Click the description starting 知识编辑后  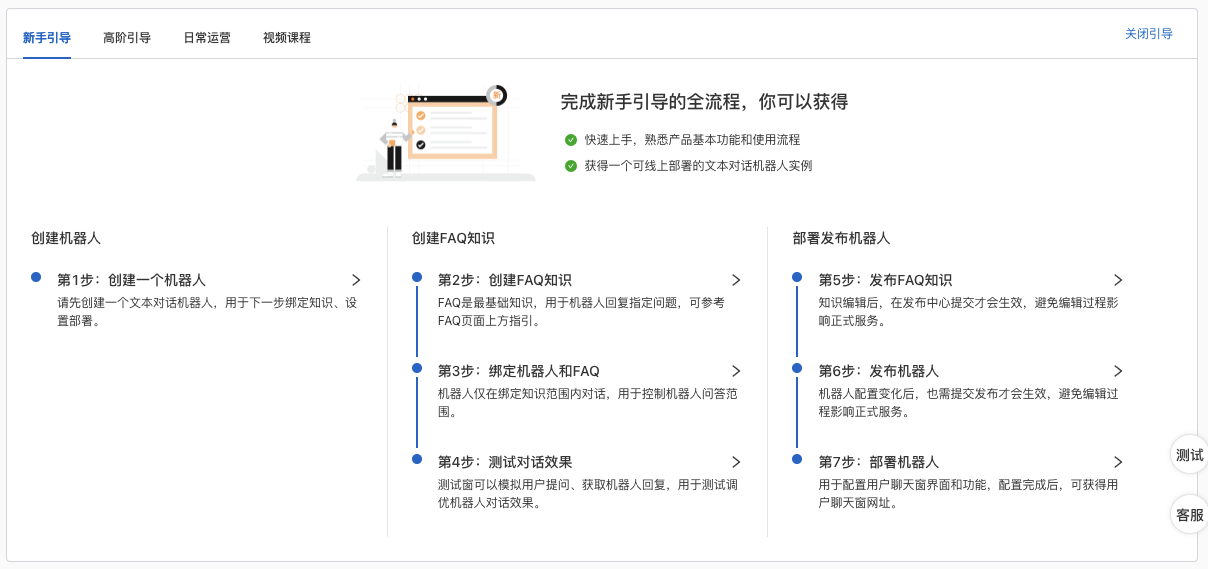tap(968, 312)
